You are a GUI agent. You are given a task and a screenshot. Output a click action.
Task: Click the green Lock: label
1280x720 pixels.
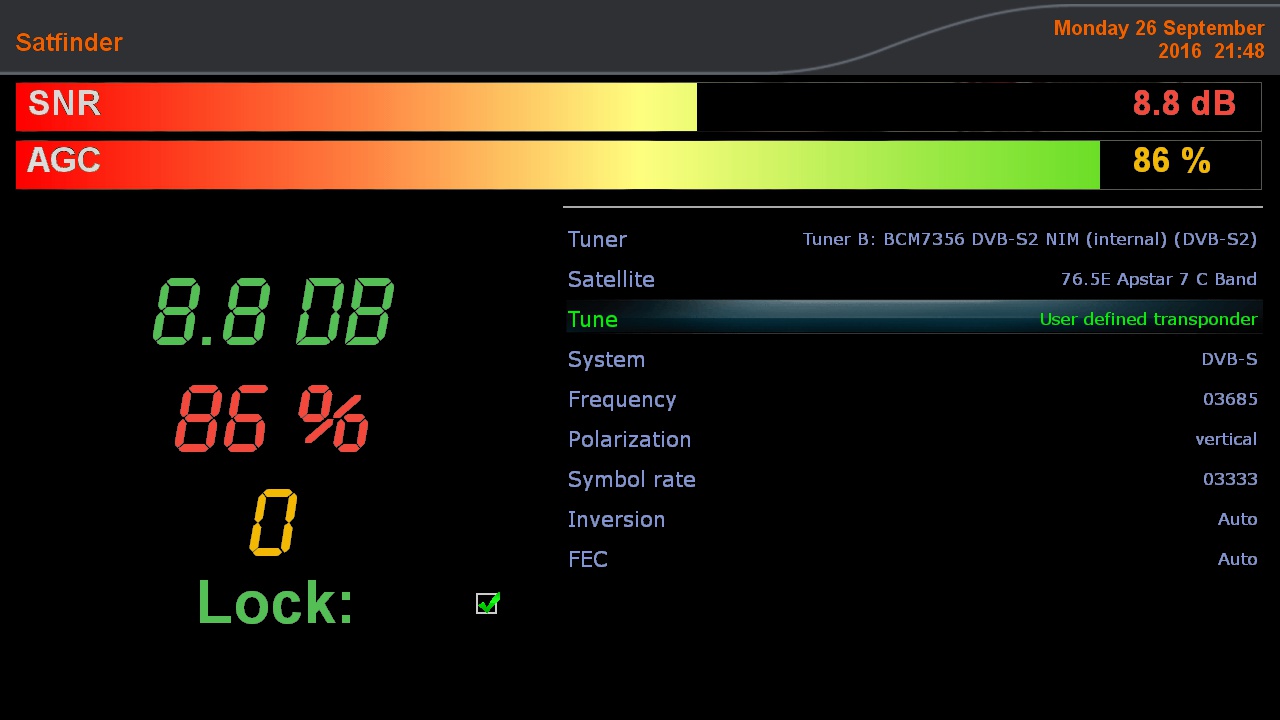click(275, 603)
